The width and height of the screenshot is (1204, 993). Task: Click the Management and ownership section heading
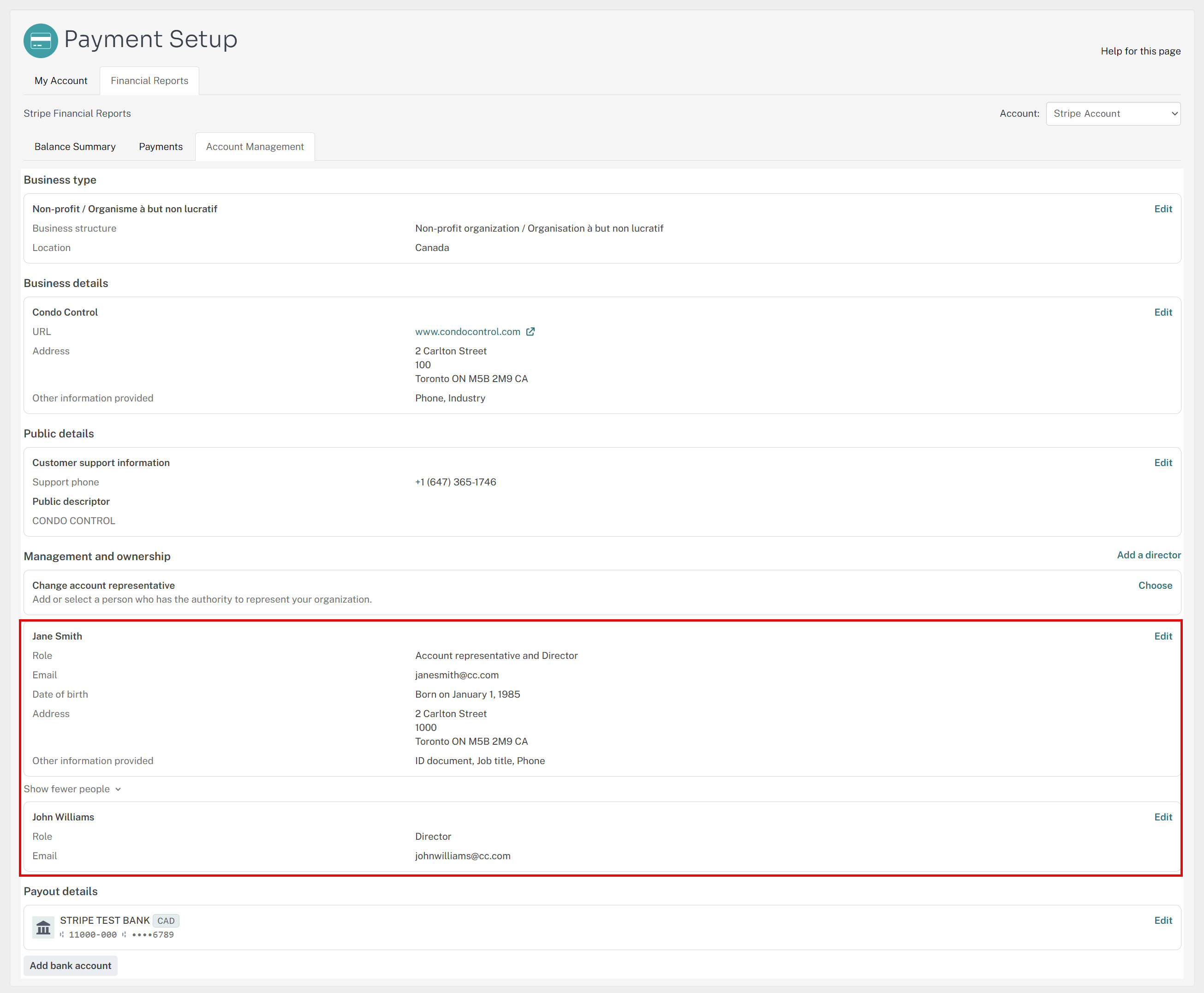(x=97, y=556)
